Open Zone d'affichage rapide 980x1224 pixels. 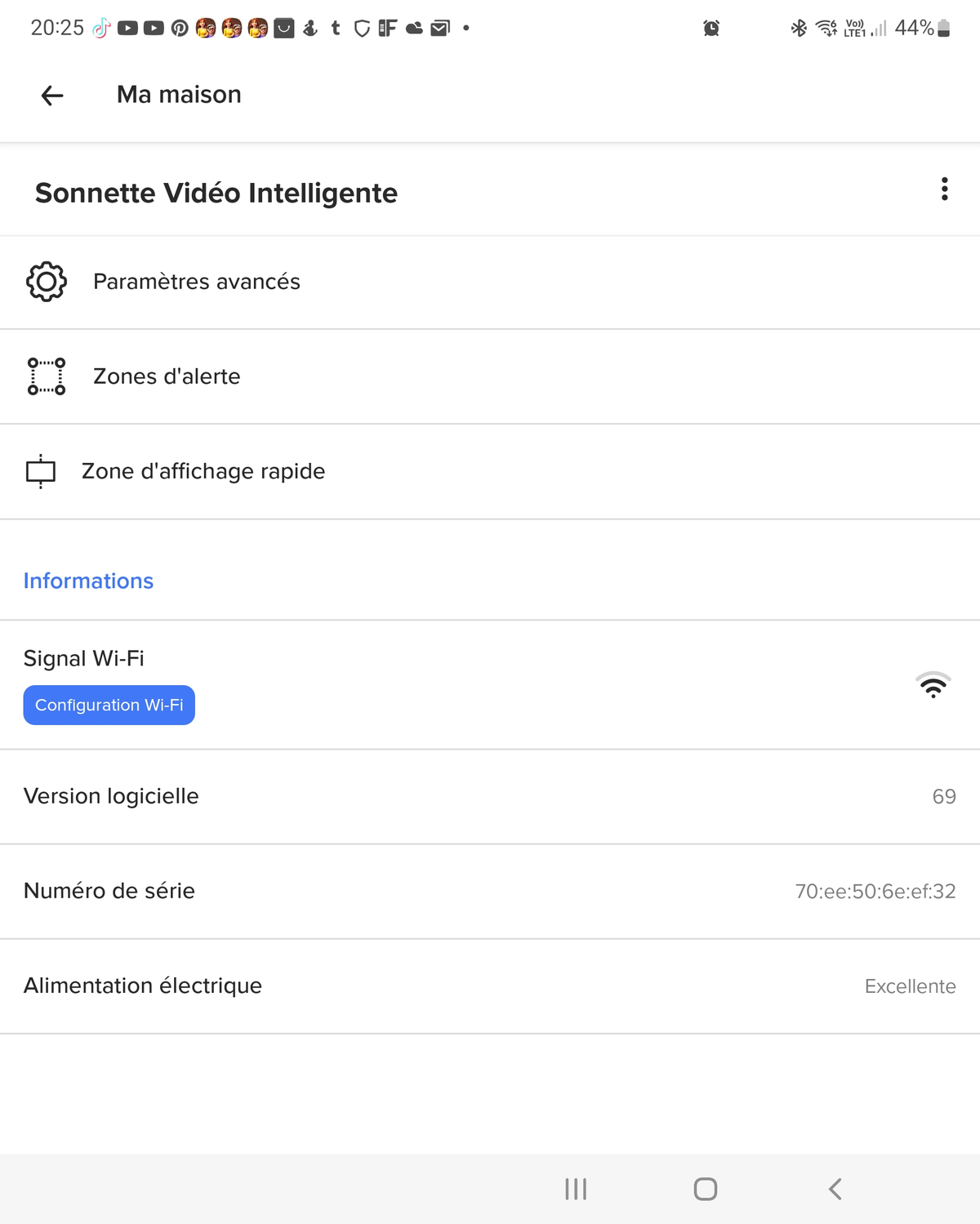pos(203,471)
